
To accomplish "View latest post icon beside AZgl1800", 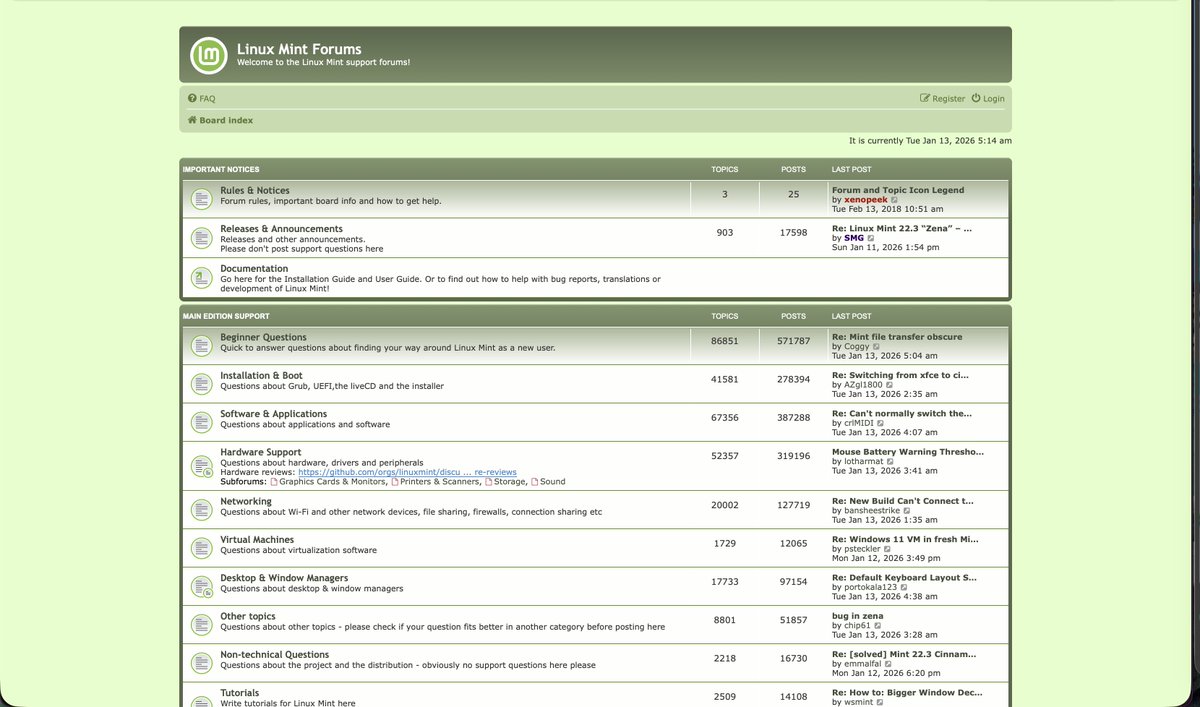I will coord(891,385).
